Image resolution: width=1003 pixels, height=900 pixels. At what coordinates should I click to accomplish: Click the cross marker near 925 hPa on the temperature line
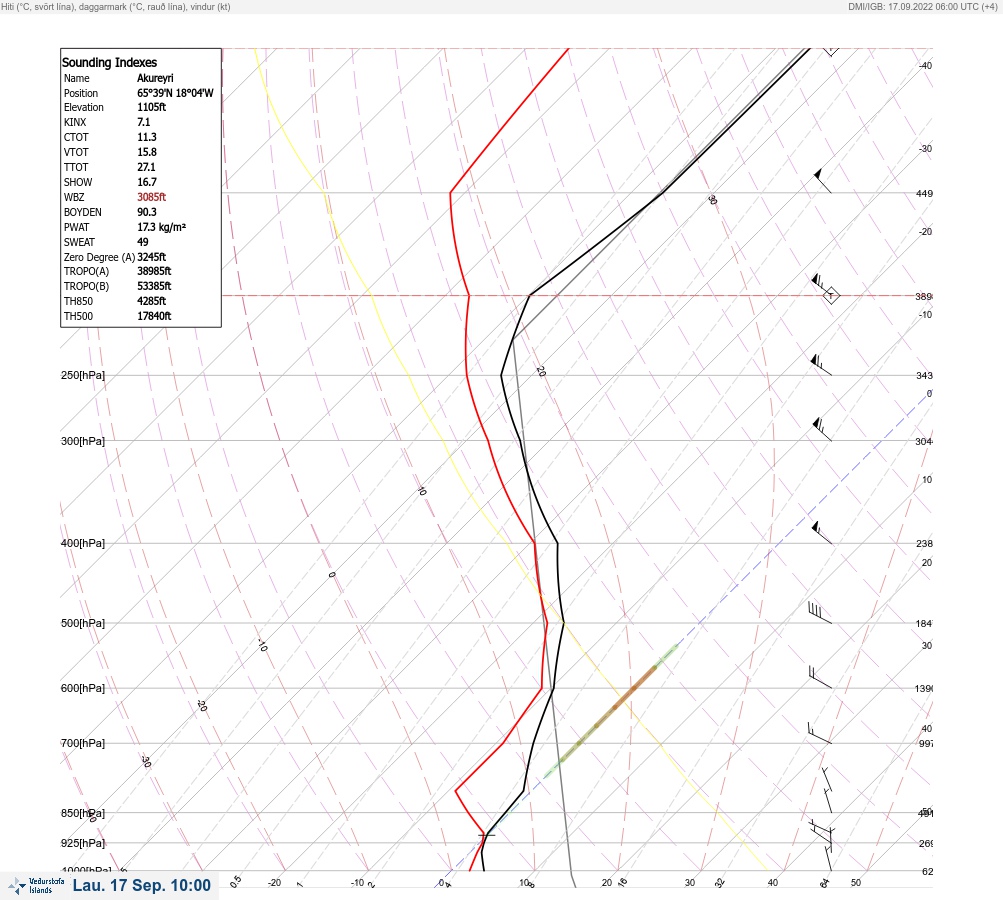[487, 834]
